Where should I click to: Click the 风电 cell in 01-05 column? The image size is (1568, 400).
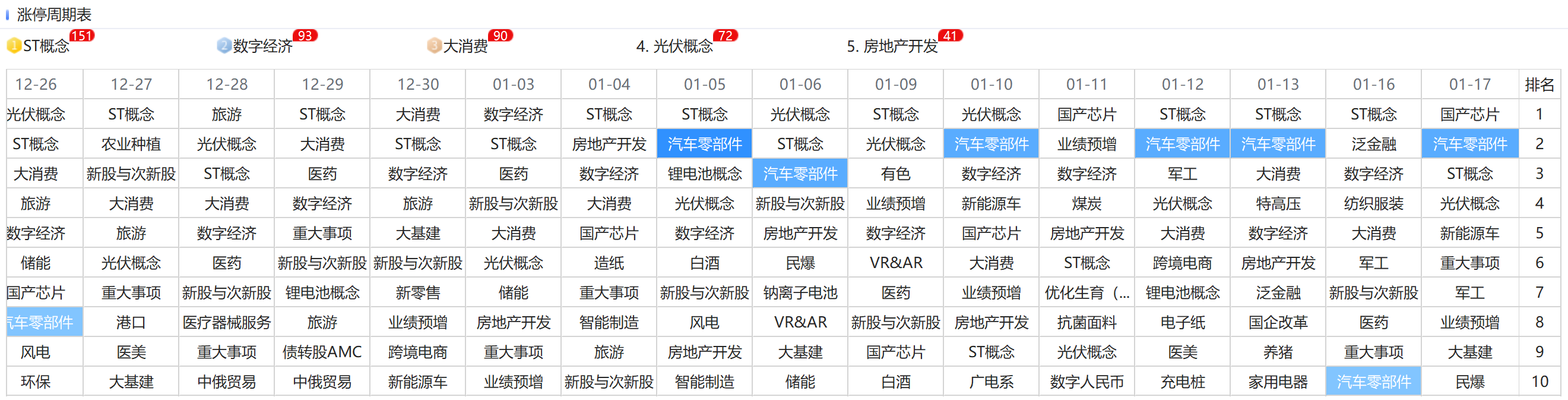(x=704, y=323)
